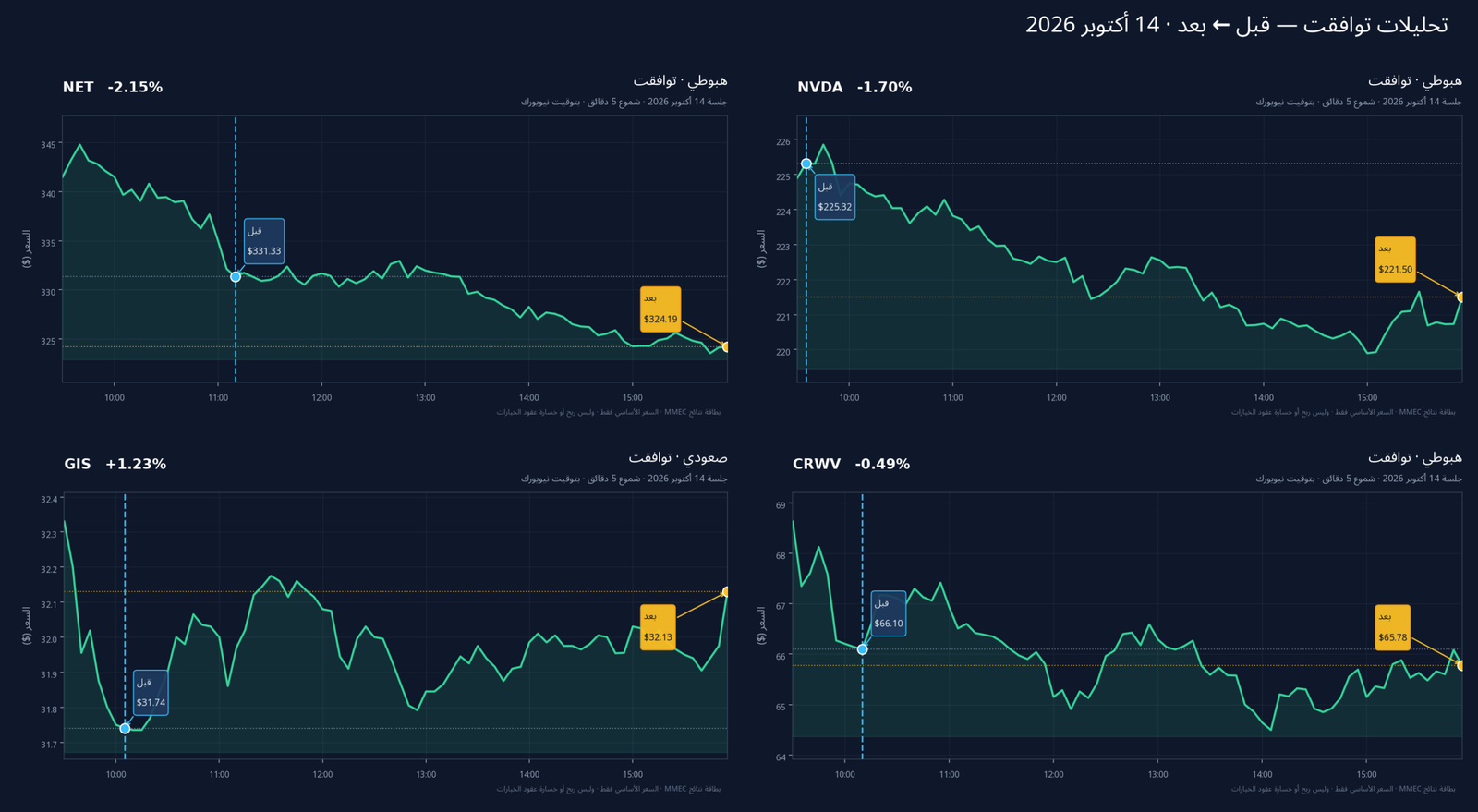Select the $31.74 before-price label on GIS
Image resolution: width=1478 pixels, height=812 pixels.
pyautogui.click(x=151, y=693)
